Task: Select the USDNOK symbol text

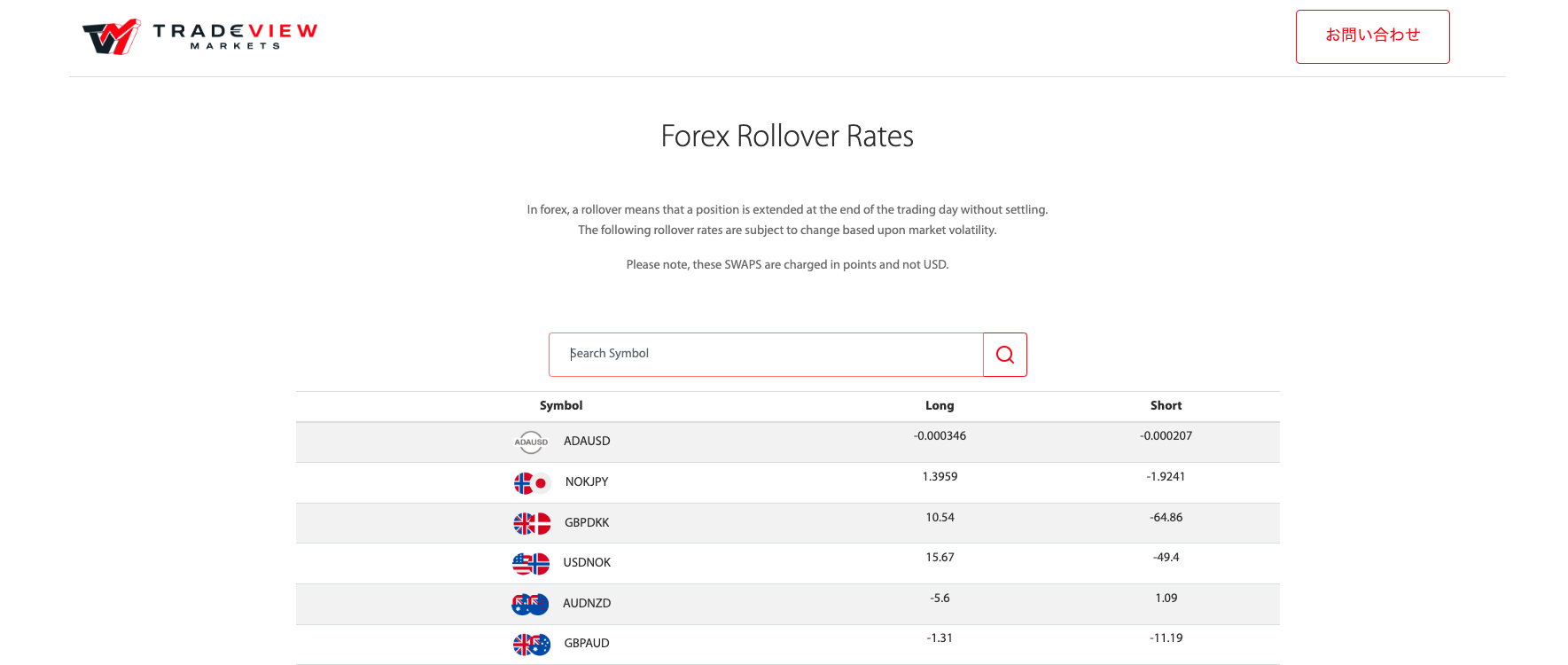Action: pos(587,562)
